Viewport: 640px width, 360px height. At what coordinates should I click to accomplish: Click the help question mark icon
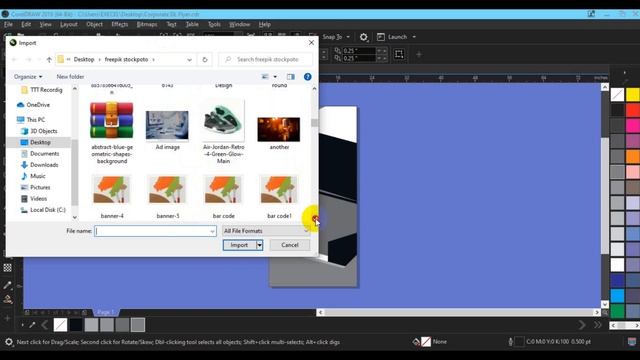coord(307,77)
